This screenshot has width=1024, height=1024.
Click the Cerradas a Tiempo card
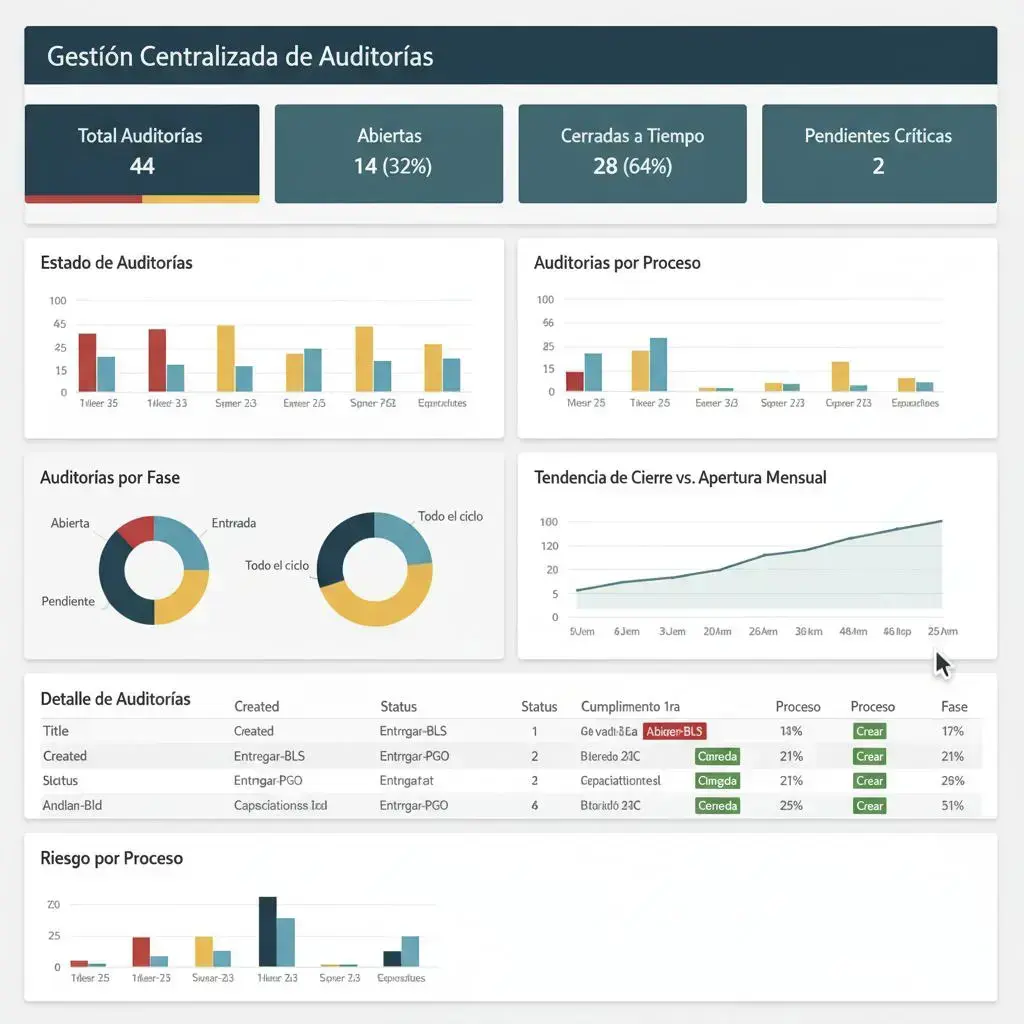(632, 152)
